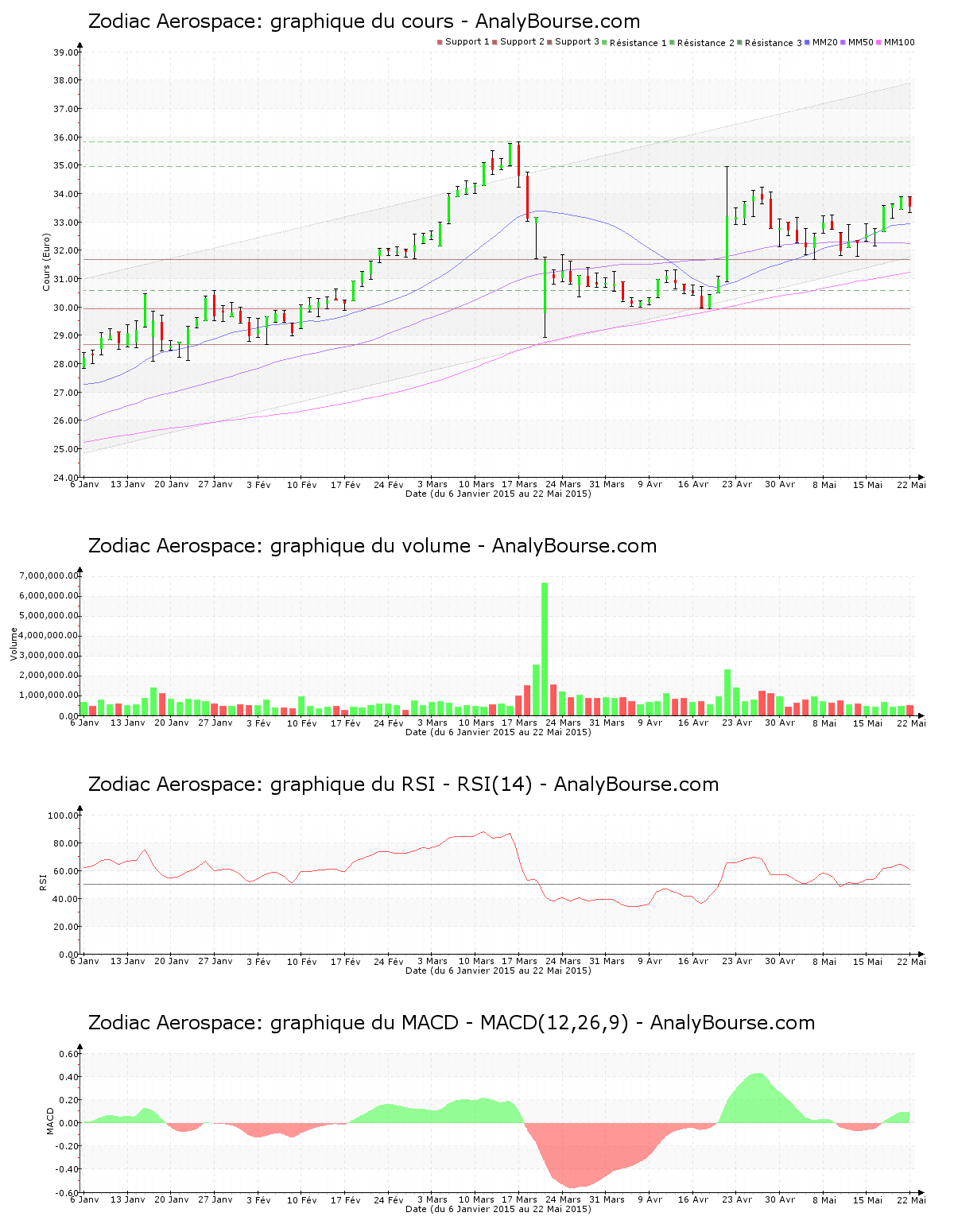Click the 'graphique du RSI - RSI(14)' title

403,785
